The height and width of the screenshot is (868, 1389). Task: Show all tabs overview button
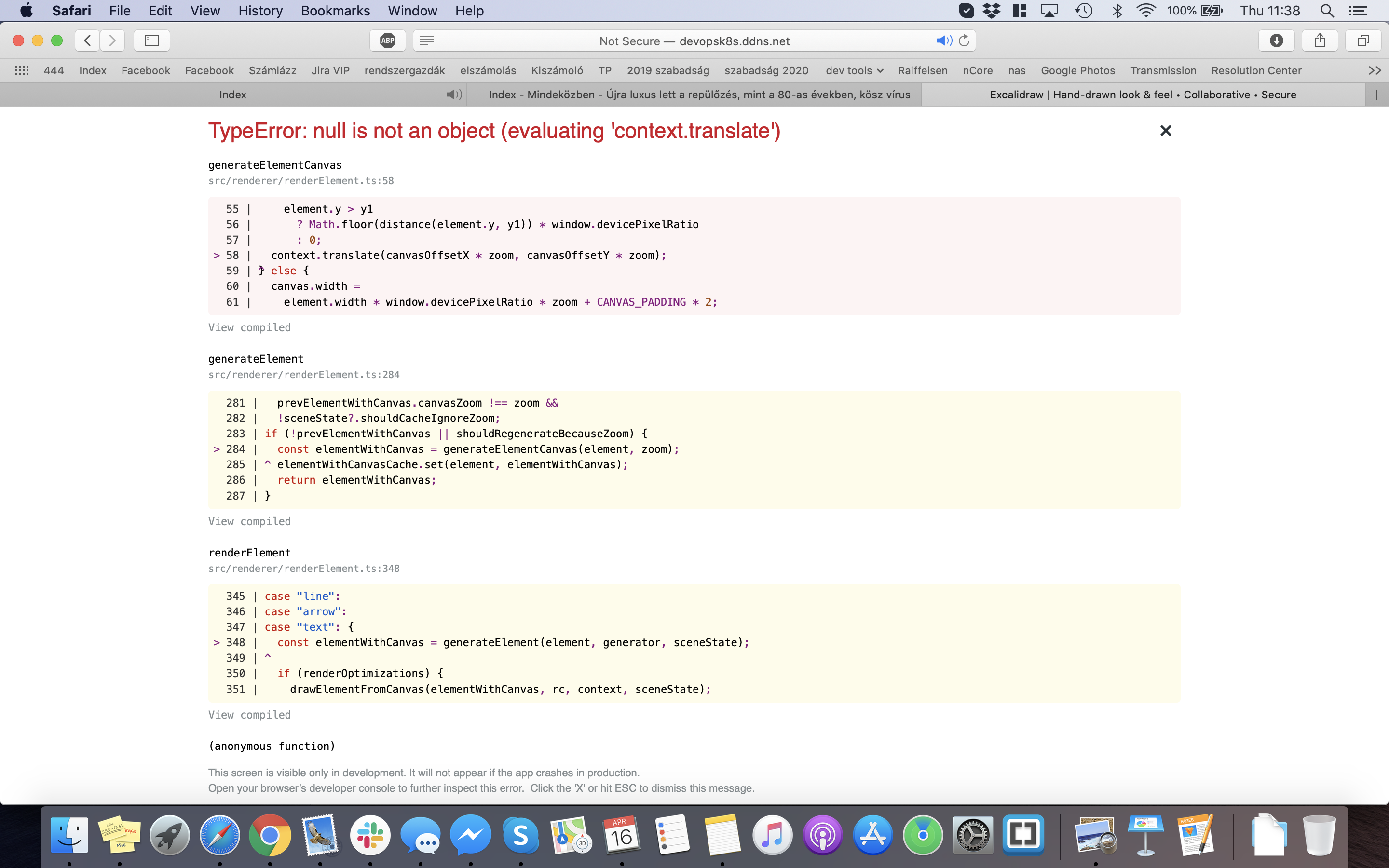click(1363, 41)
